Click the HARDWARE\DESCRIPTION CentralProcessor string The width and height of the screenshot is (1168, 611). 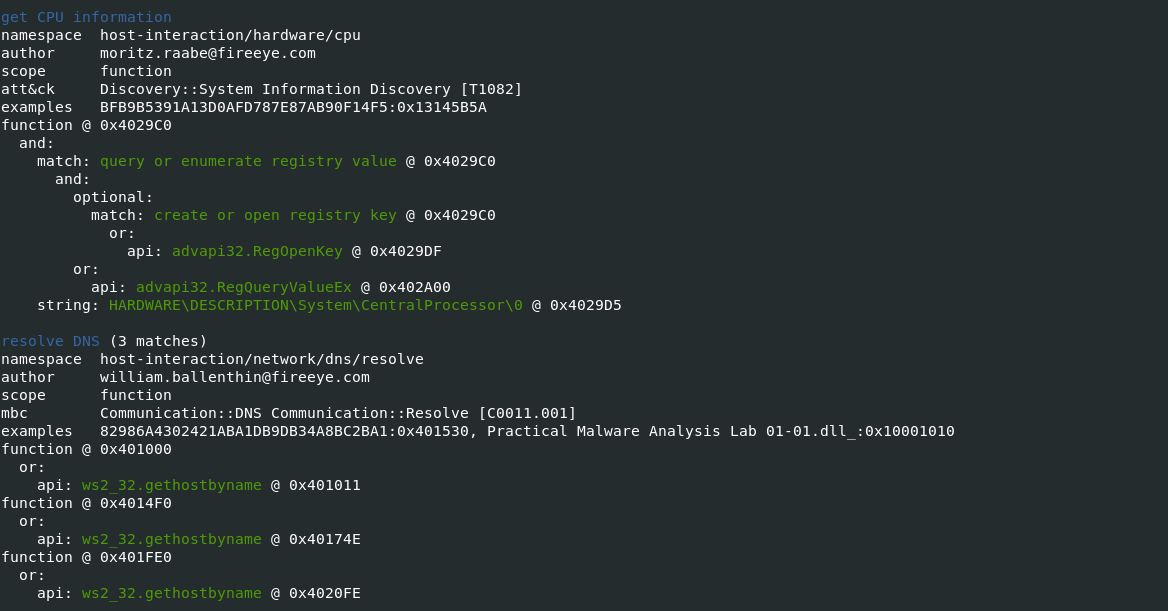pyautogui.click(x=316, y=305)
